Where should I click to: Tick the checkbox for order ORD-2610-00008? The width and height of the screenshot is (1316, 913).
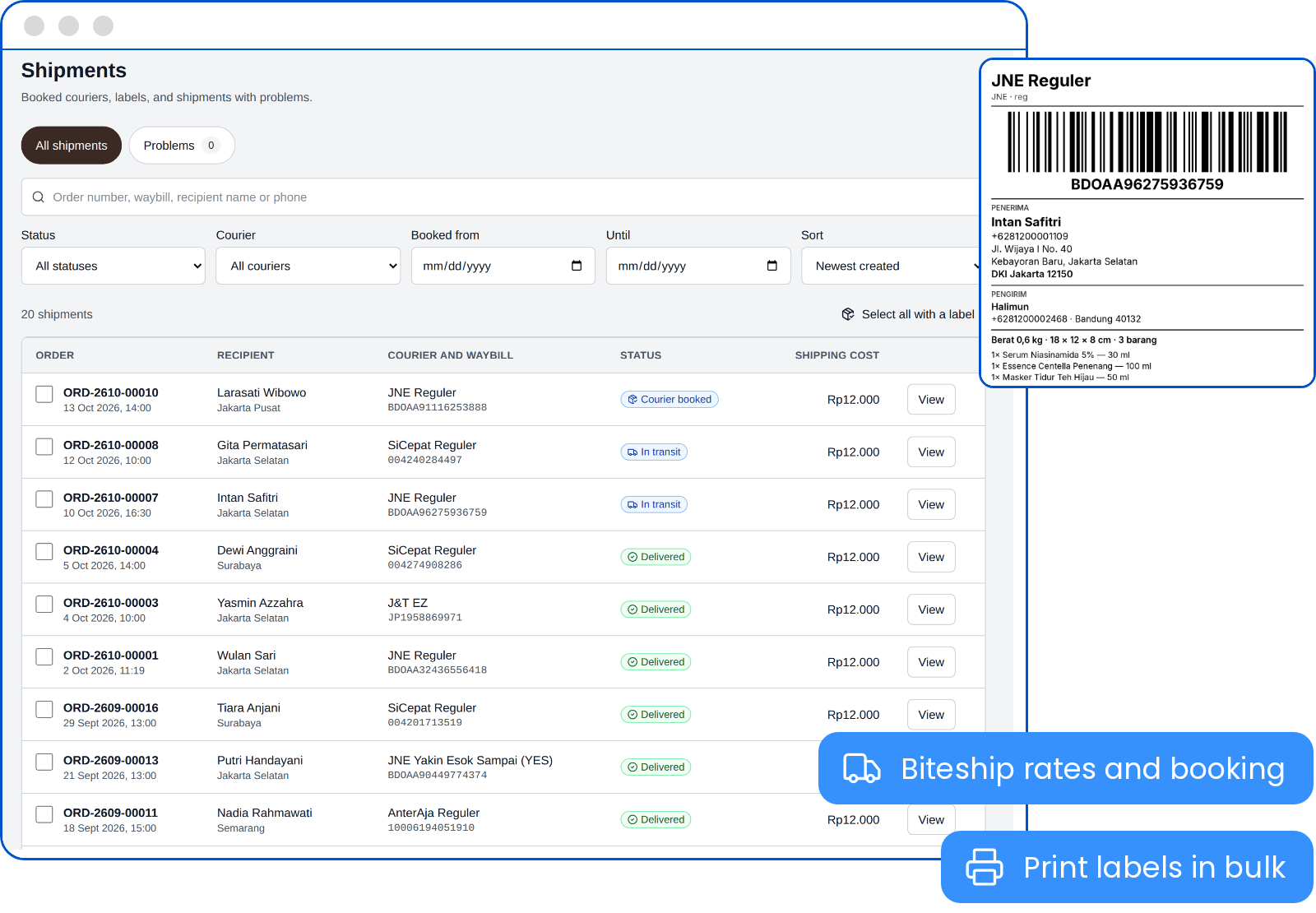click(44, 447)
